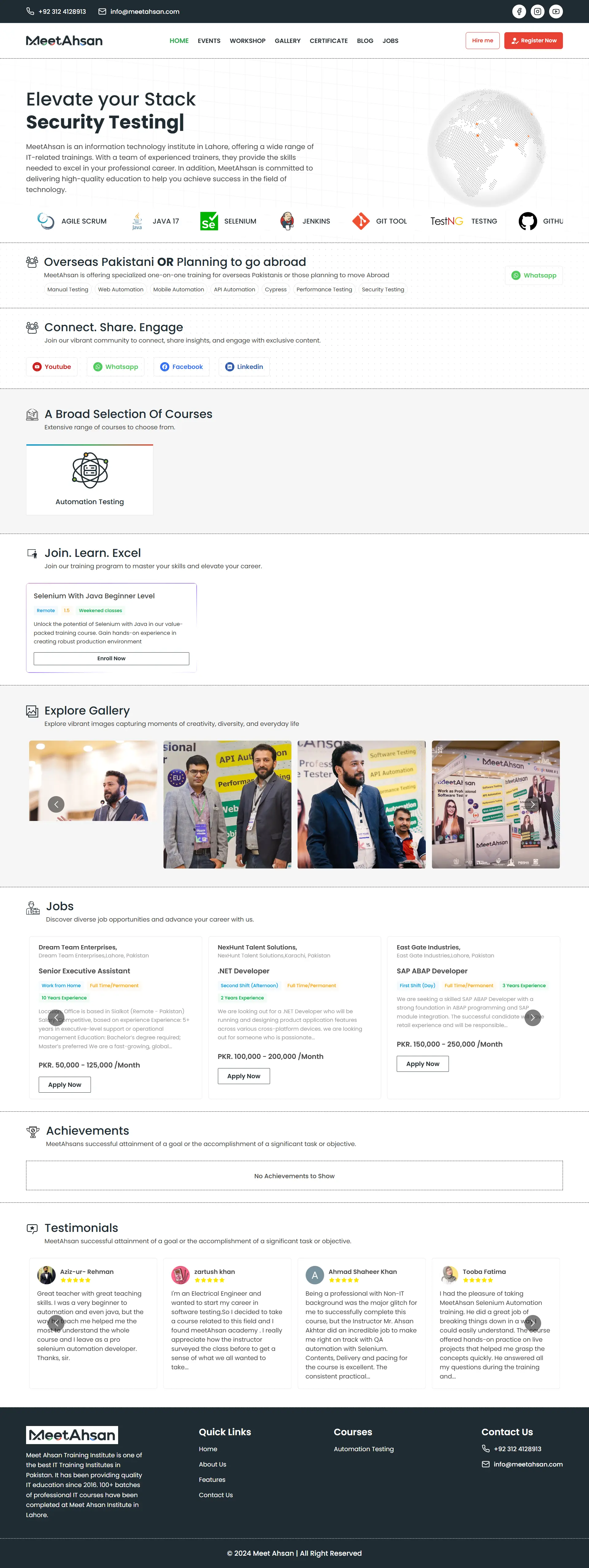Select the Security Testing tag
The image size is (589, 1568).
pyautogui.click(x=383, y=290)
